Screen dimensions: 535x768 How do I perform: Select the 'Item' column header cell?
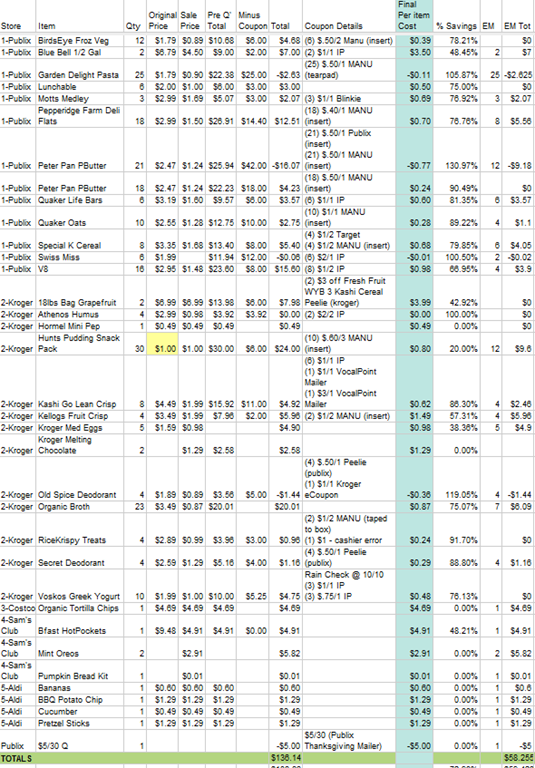tap(80, 17)
